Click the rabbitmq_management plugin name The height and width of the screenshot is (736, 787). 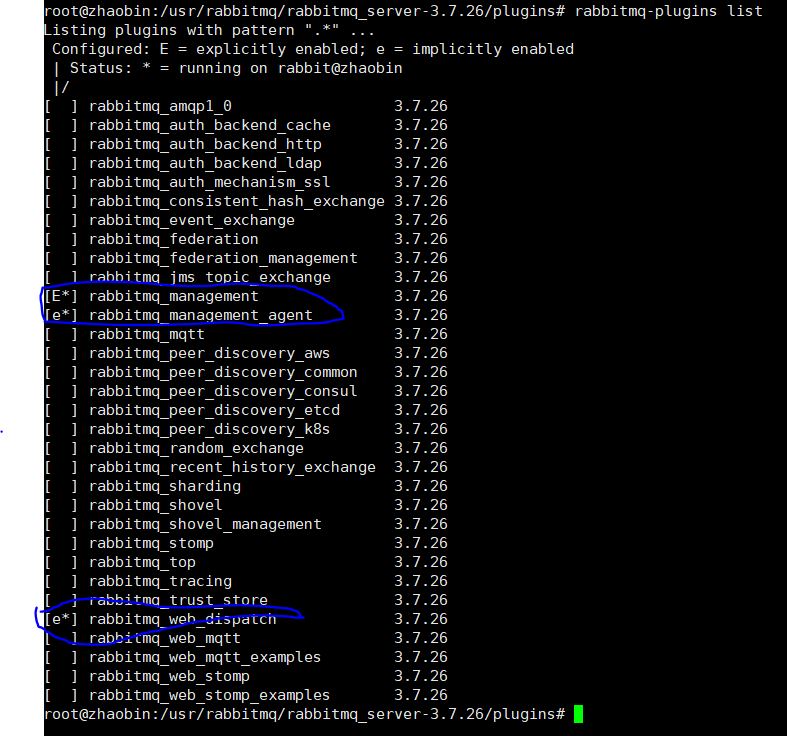coord(174,296)
